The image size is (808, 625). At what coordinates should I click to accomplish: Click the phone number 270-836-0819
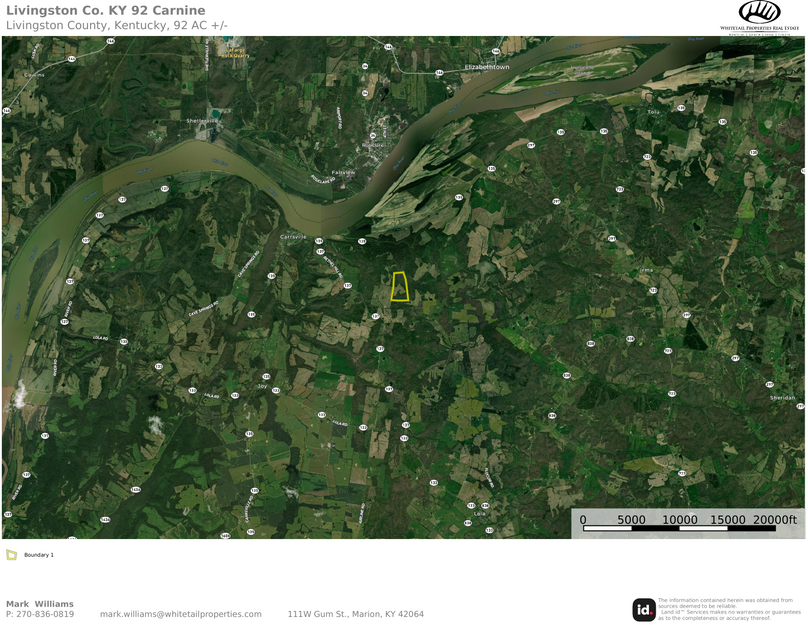pyautogui.click(x=45, y=614)
